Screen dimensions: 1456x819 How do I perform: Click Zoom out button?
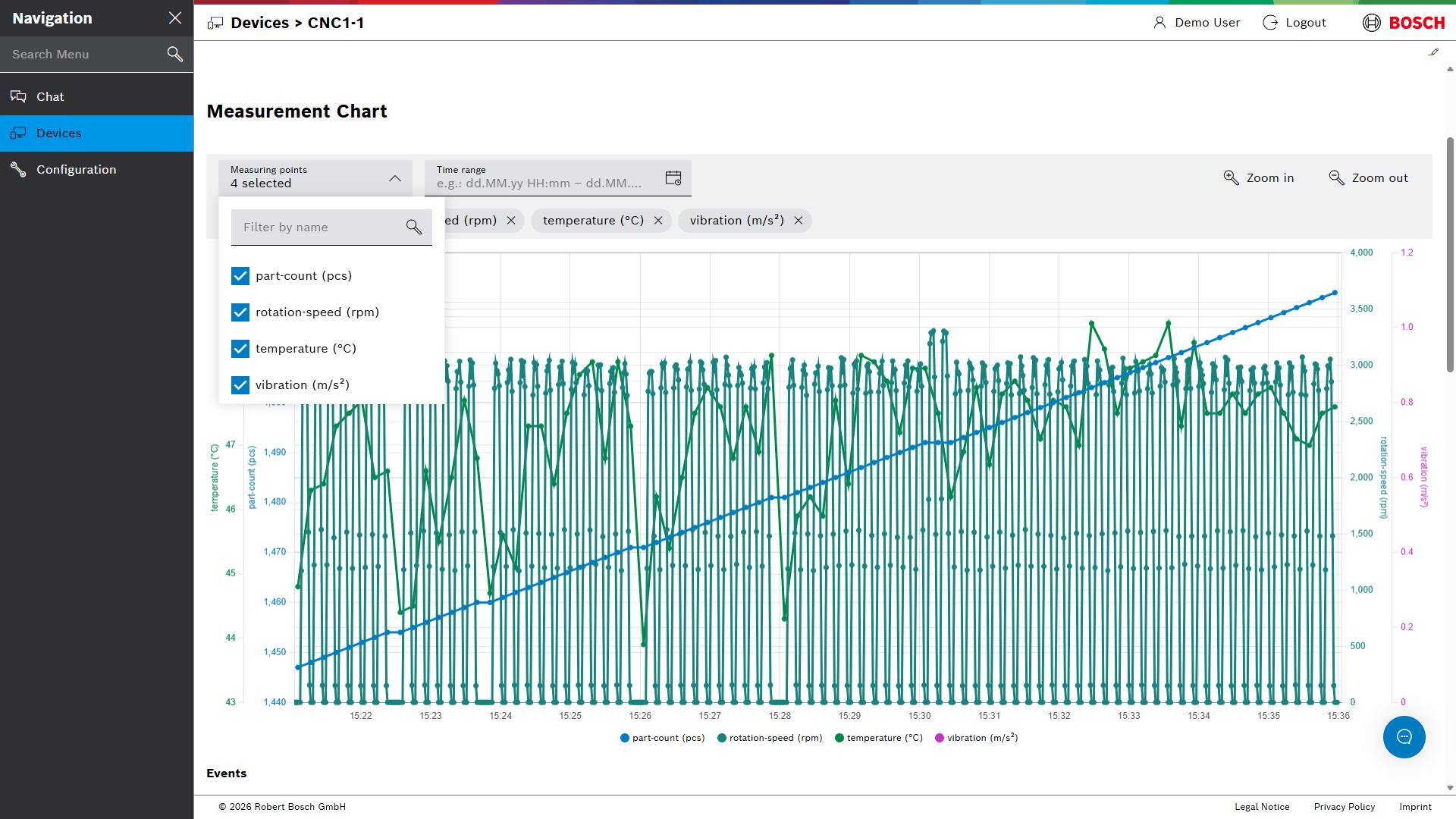point(1368,177)
